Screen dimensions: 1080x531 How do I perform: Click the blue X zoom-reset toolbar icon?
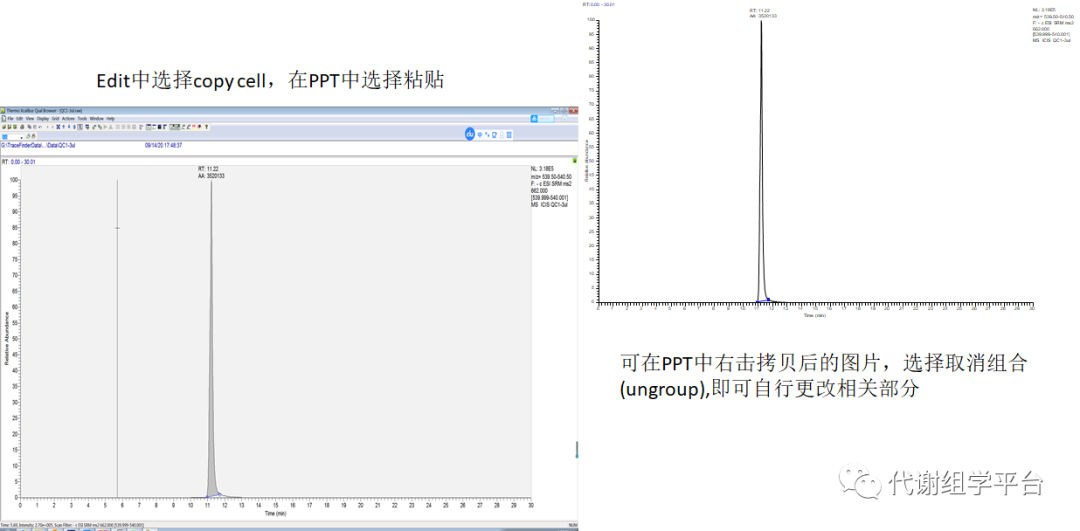pyautogui.click(x=58, y=127)
